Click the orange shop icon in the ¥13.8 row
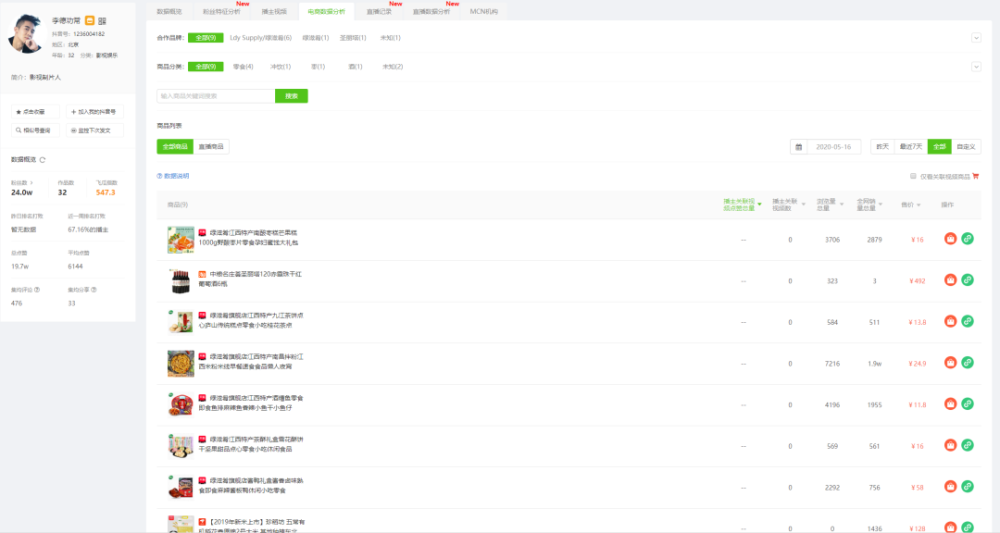 (x=950, y=321)
